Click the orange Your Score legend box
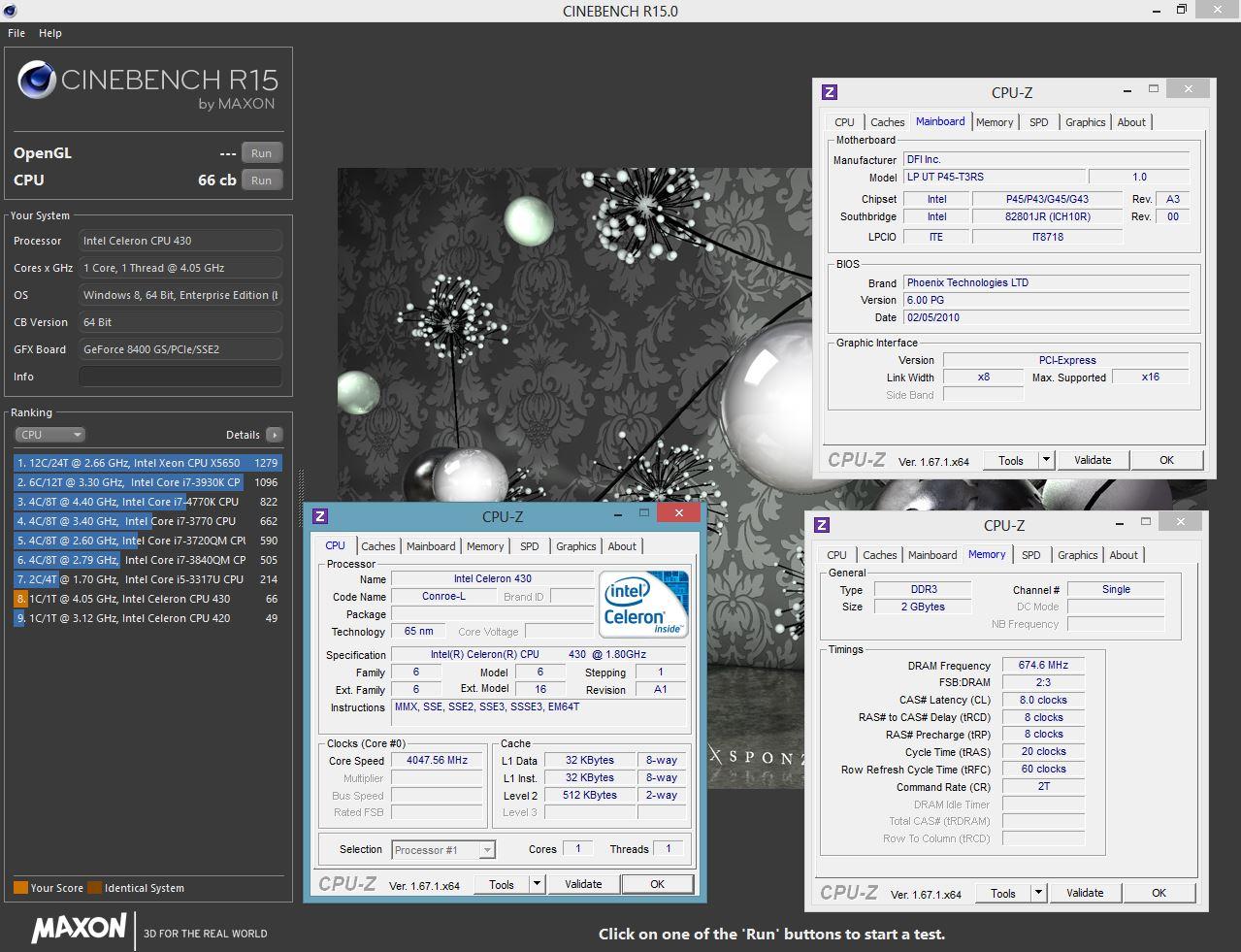 tap(20, 887)
